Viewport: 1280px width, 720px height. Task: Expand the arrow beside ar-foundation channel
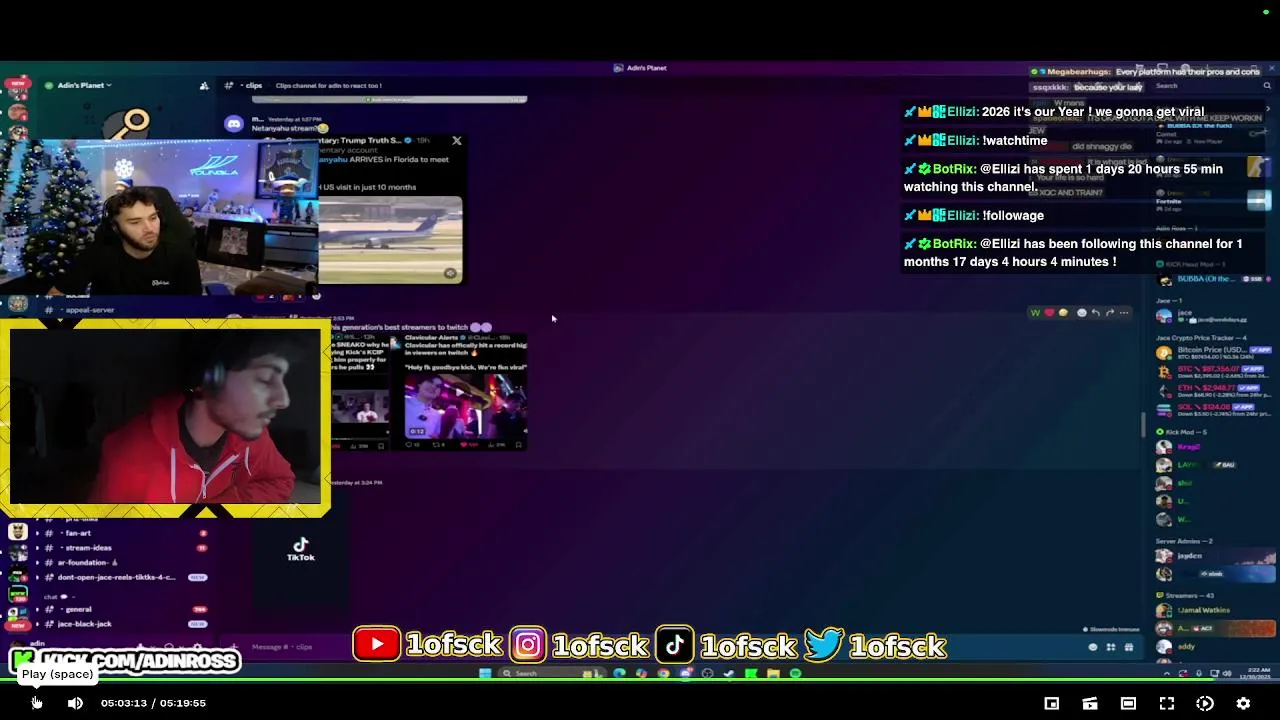pyautogui.click(x=37, y=562)
